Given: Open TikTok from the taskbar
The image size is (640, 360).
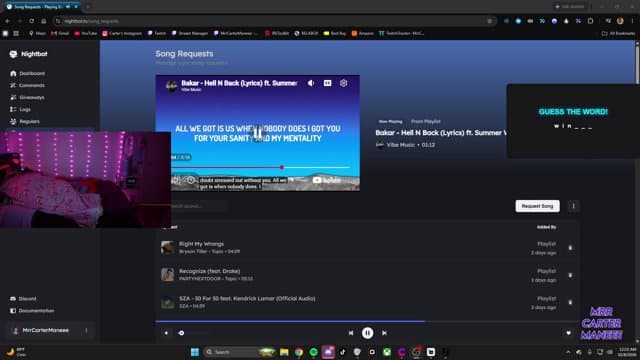Looking at the screenshot, I should point(343,352).
